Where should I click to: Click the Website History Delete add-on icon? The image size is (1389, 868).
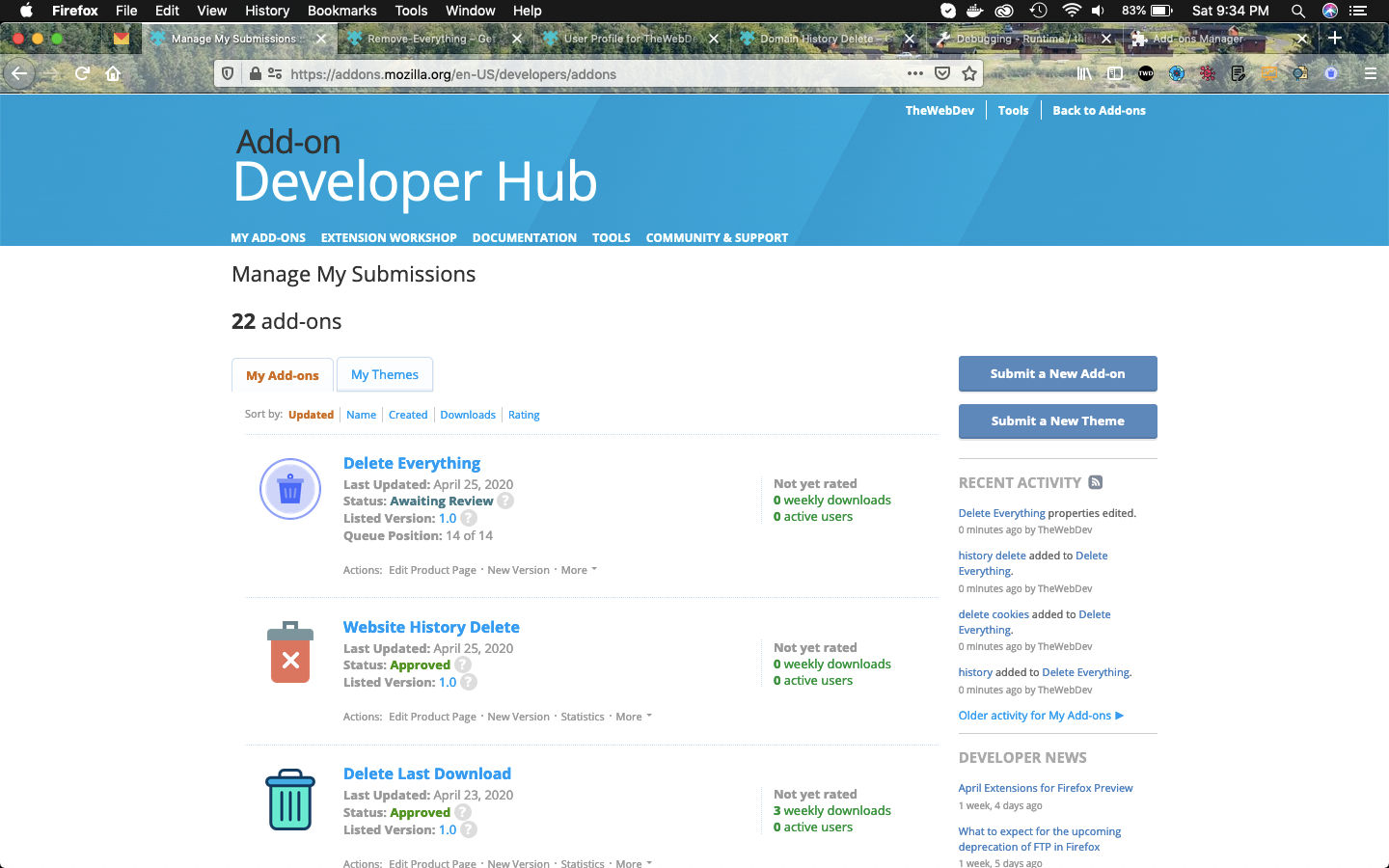290,653
